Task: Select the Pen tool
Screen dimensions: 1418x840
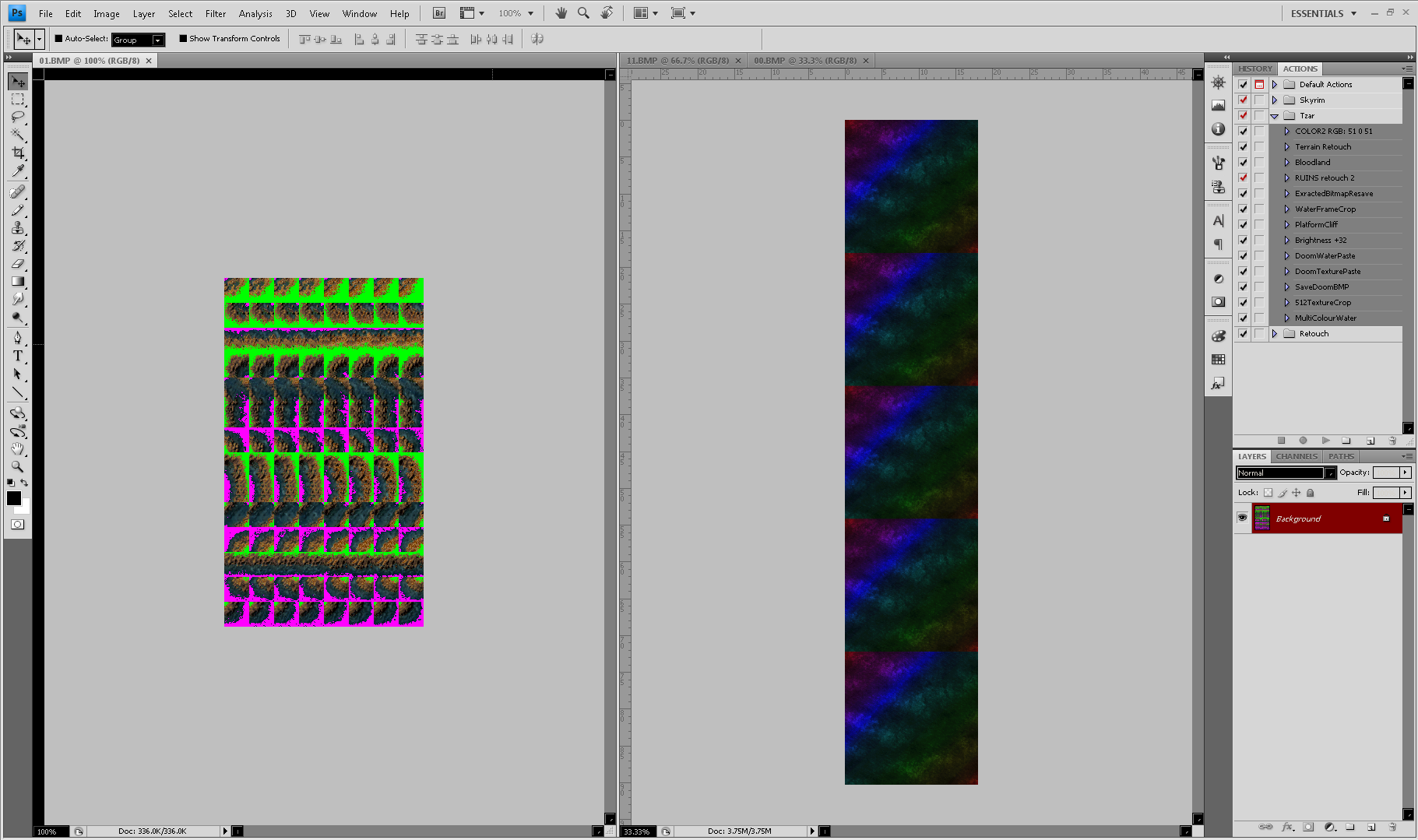Action: [x=18, y=337]
